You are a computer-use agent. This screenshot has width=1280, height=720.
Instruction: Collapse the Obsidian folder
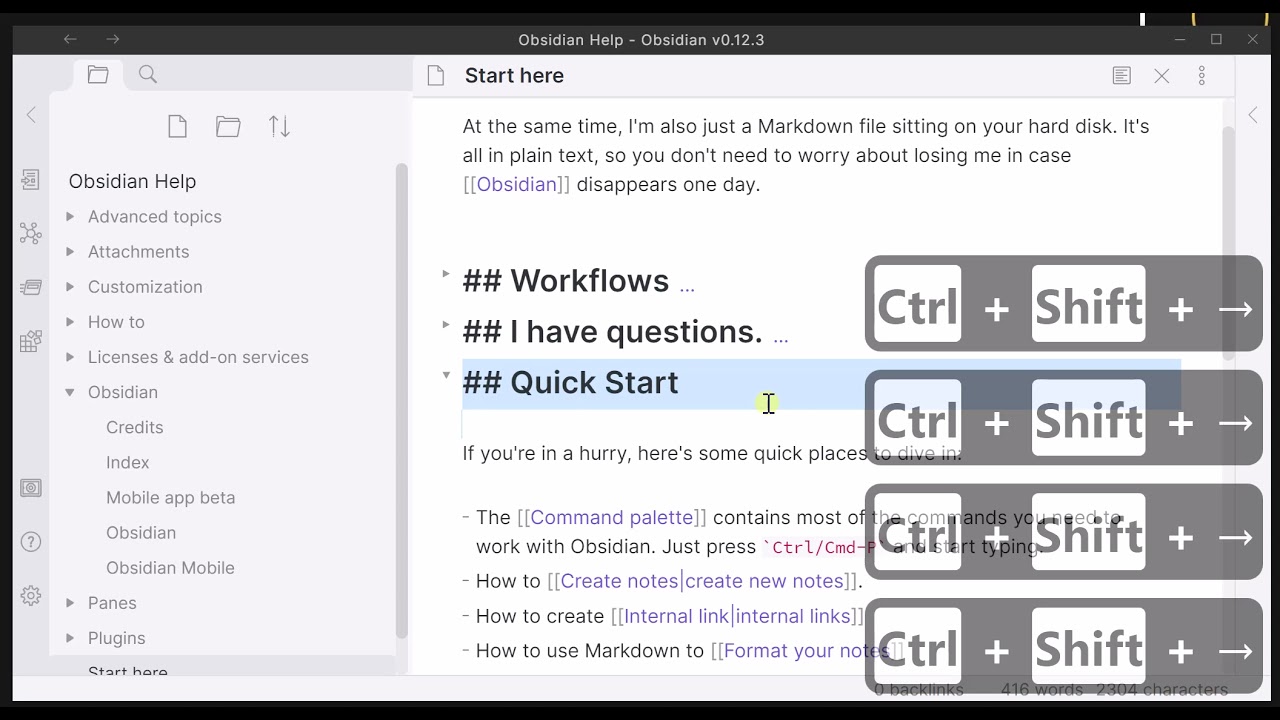(70, 393)
